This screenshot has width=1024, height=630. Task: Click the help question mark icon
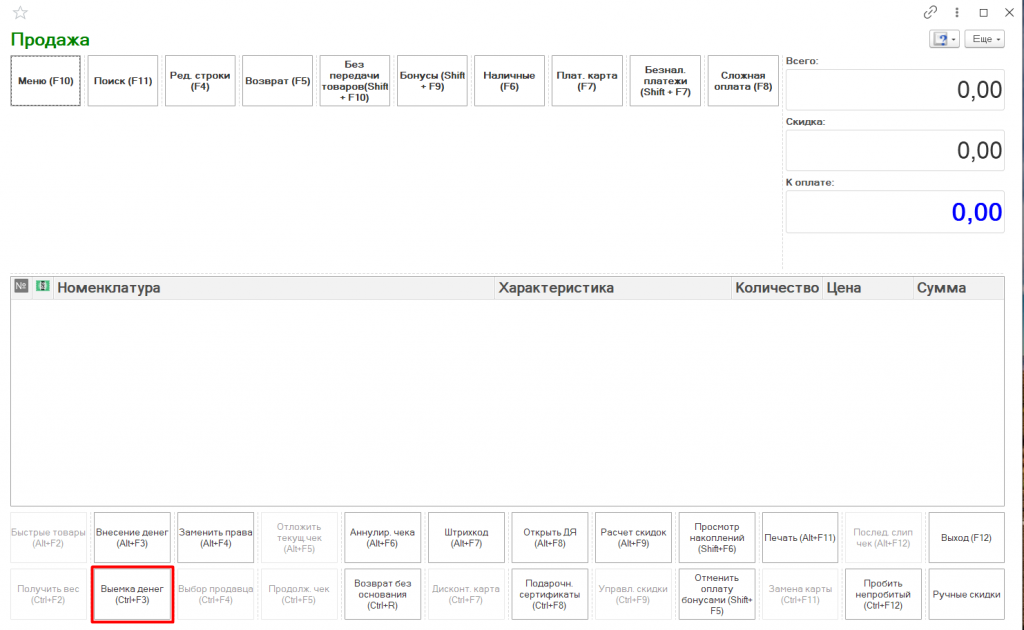[940, 39]
